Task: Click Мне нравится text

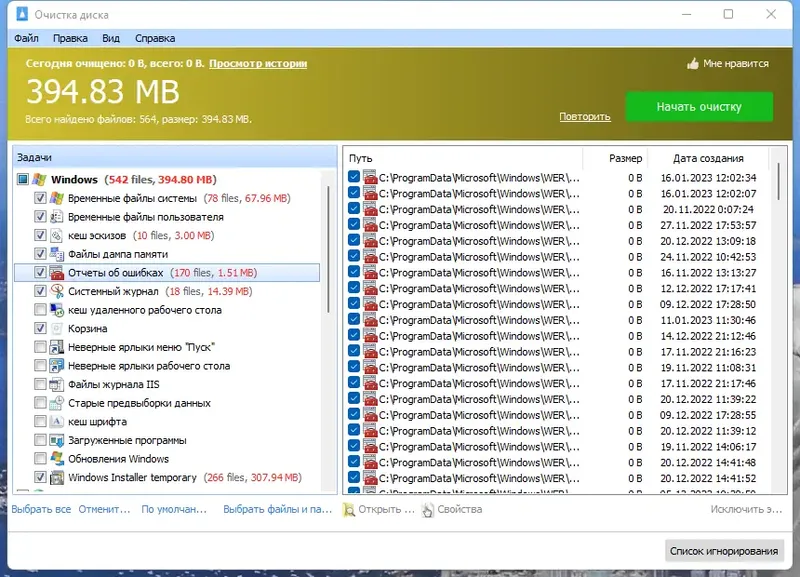Action: tap(736, 64)
